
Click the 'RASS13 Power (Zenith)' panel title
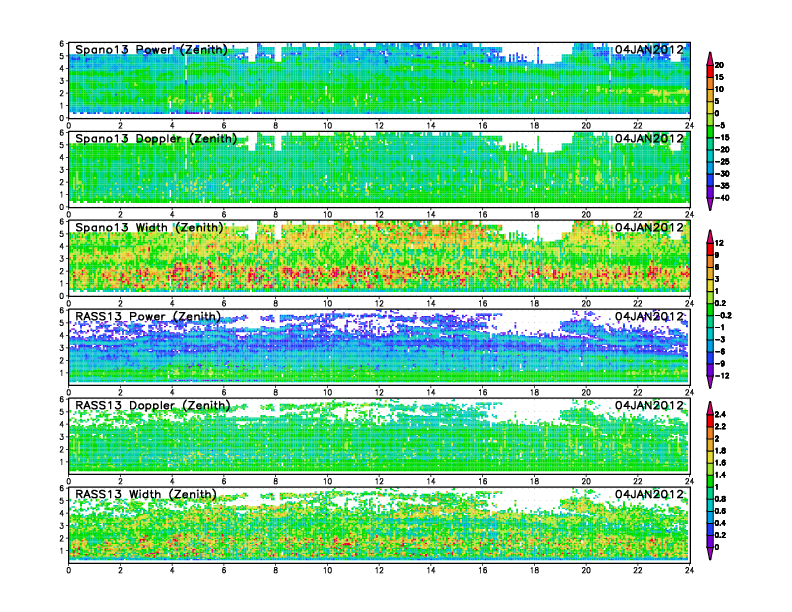(x=148, y=316)
